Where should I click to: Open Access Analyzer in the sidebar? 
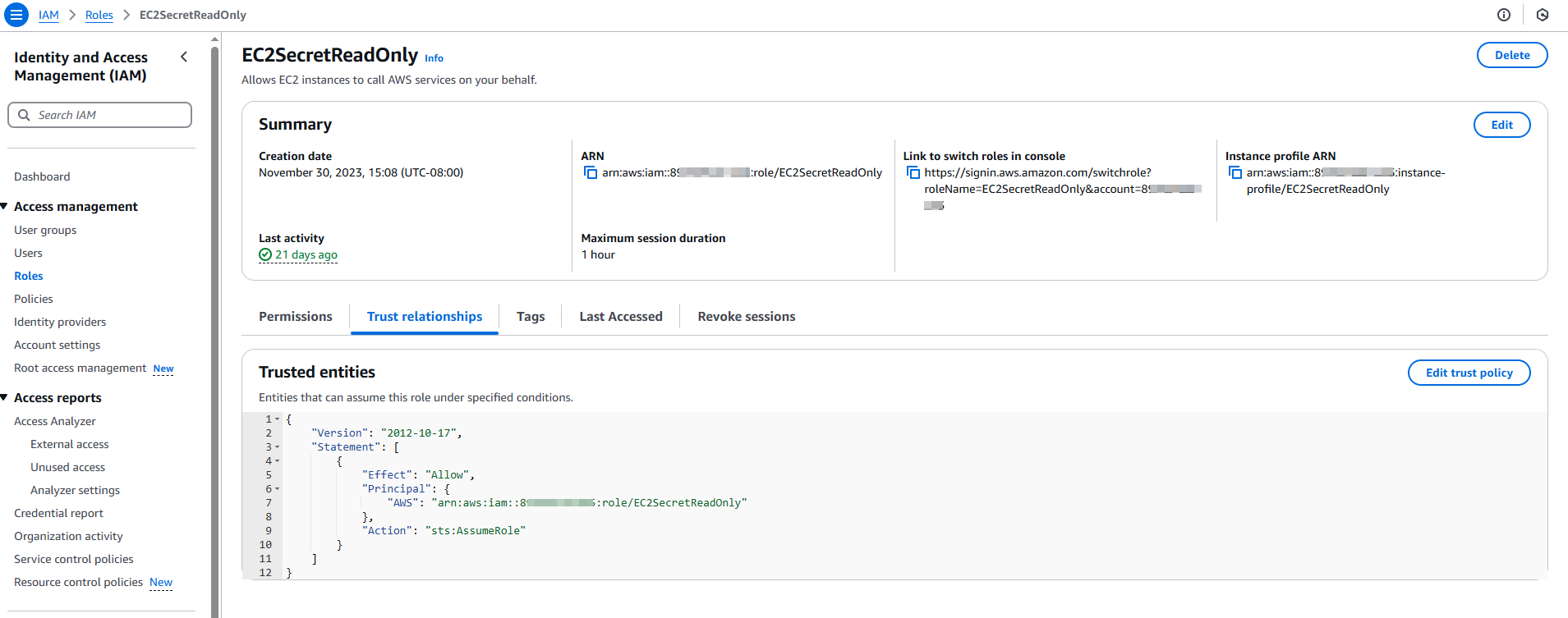pyautogui.click(x=55, y=421)
